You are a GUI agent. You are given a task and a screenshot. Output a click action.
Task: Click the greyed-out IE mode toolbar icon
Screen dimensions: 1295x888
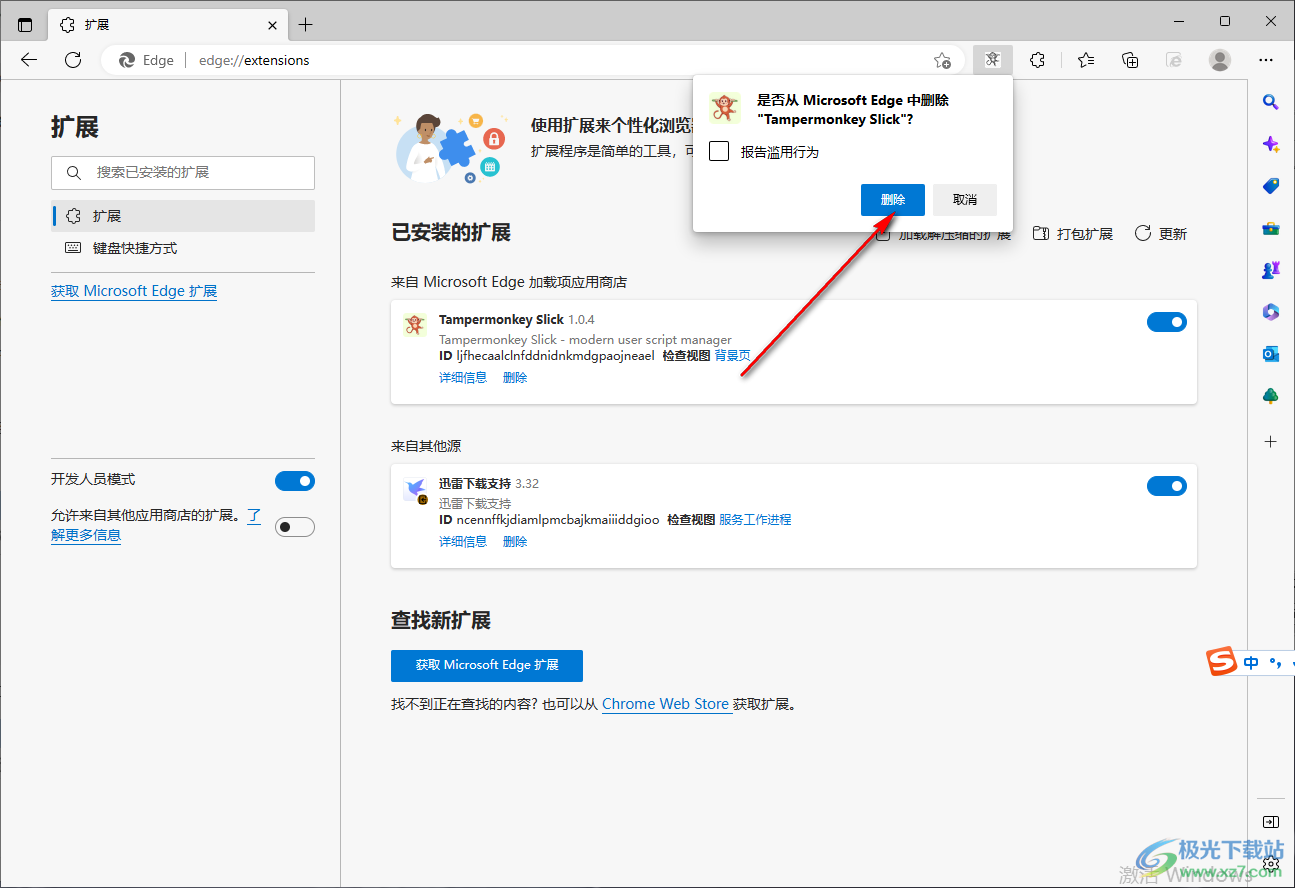tap(1175, 60)
